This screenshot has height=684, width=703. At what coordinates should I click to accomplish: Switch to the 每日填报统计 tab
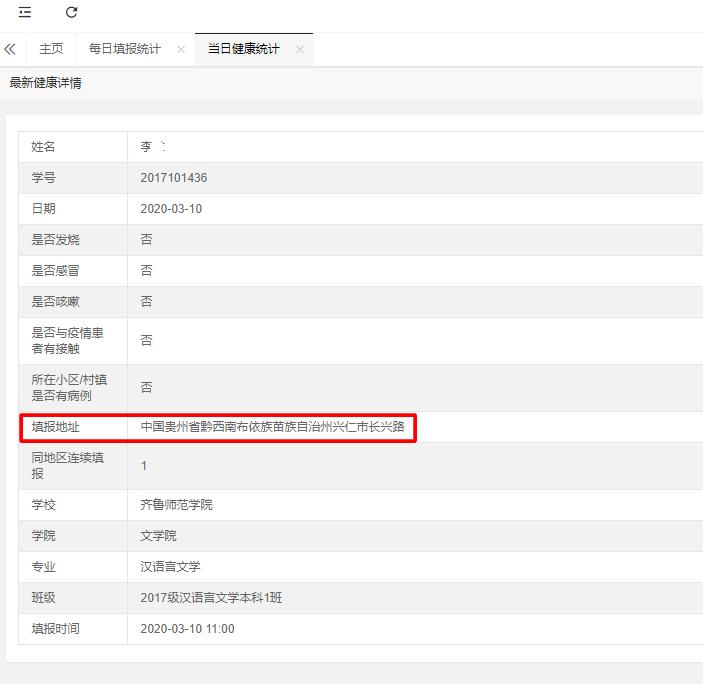(x=124, y=50)
